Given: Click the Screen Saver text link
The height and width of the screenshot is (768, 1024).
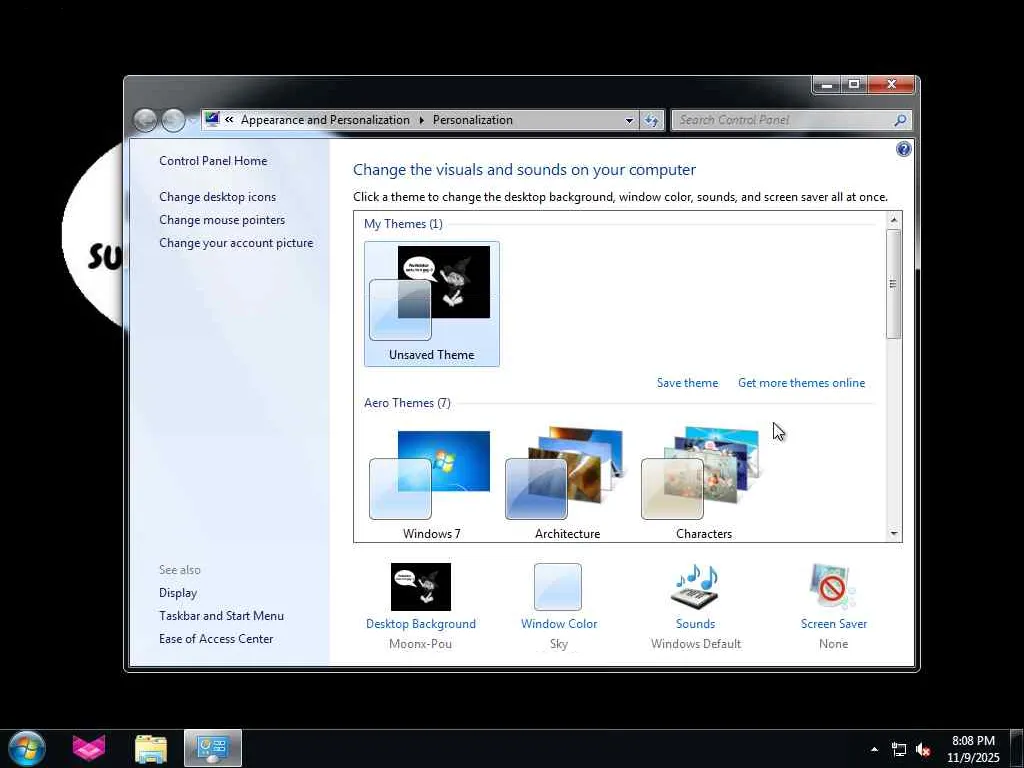Looking at the screenshot, I should [834, 624].
